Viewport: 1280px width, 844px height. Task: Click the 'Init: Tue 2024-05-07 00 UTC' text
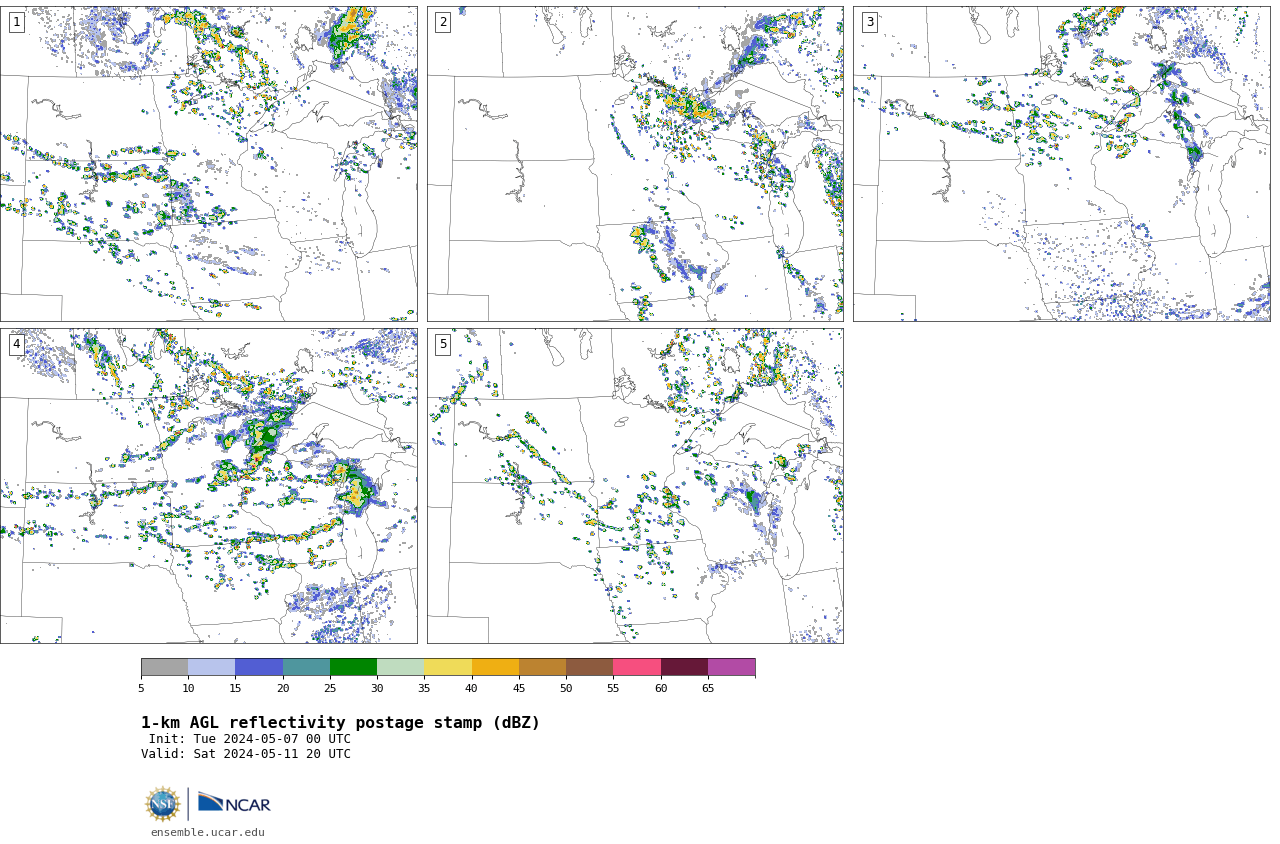point(250,739)
